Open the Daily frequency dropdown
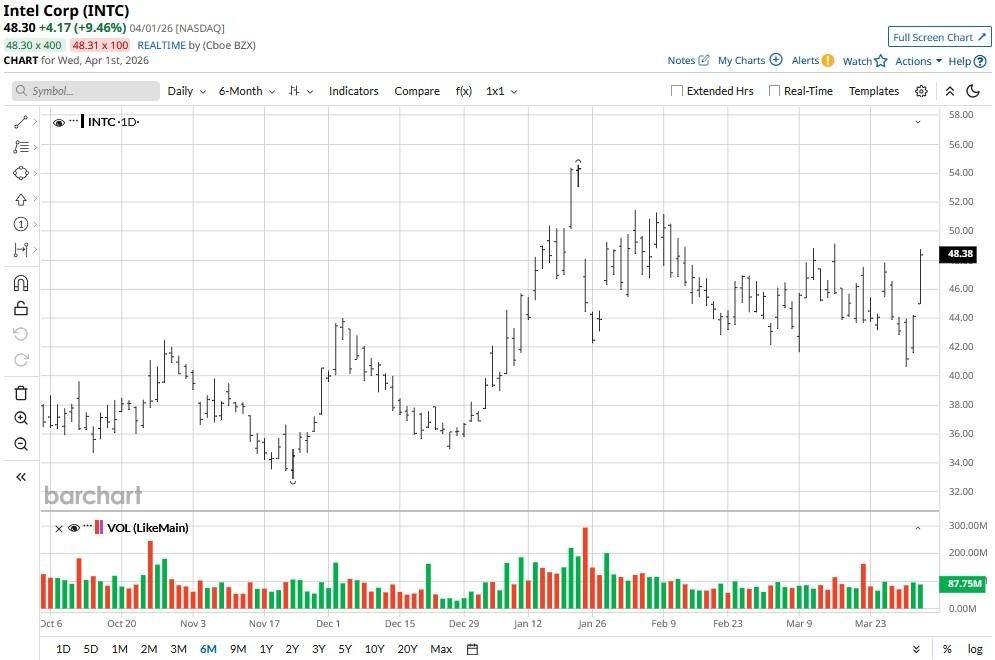995x660 pixels. click(x=187, y=91)
